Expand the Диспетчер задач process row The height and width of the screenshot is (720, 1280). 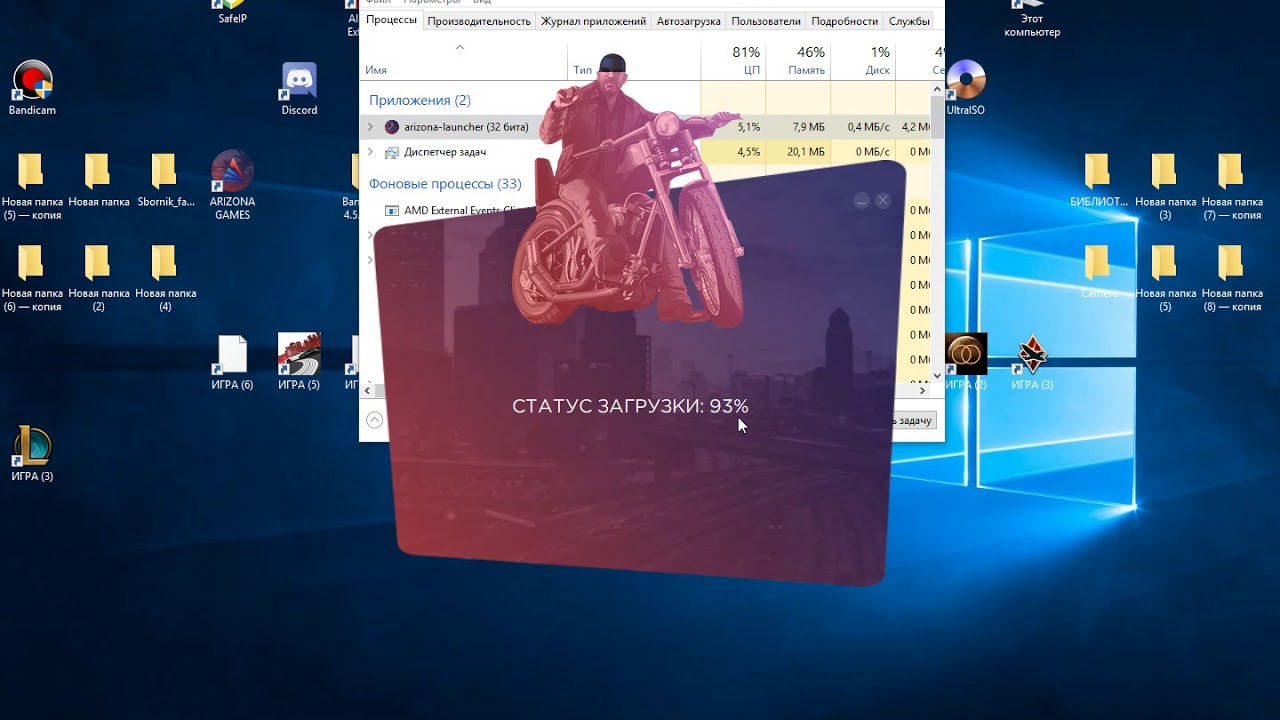(x=370, y=152)
